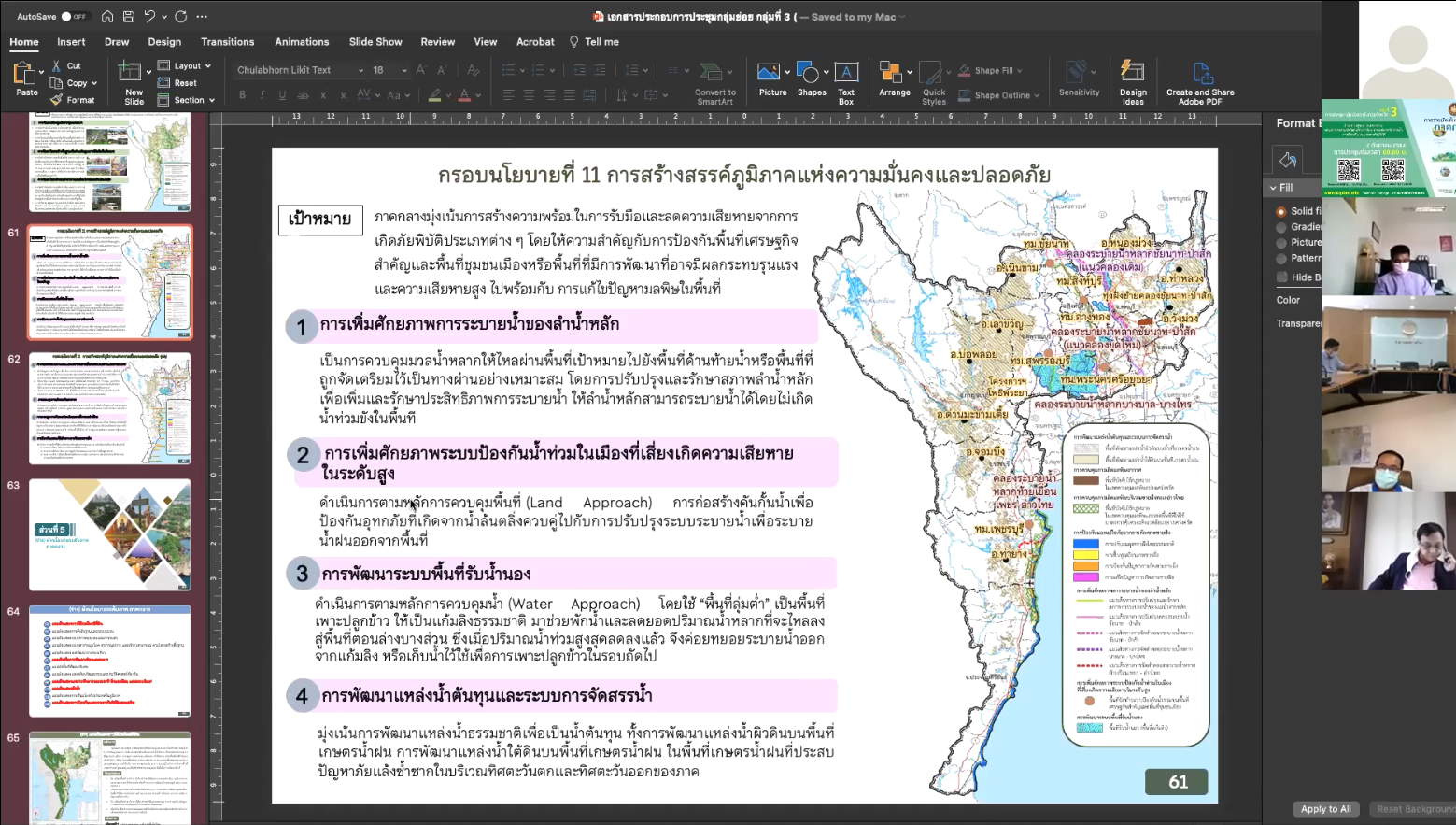
Task: Check the Hide Background graphics checkbox
Action: 1281,277
